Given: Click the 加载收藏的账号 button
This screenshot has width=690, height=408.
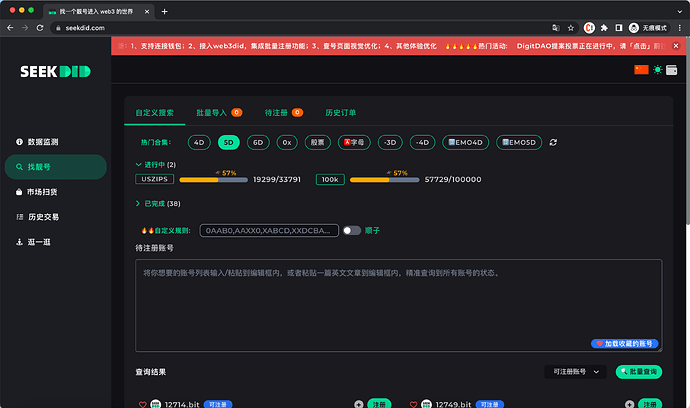Looking at the screenshot, I should click(x=624, y=343).
